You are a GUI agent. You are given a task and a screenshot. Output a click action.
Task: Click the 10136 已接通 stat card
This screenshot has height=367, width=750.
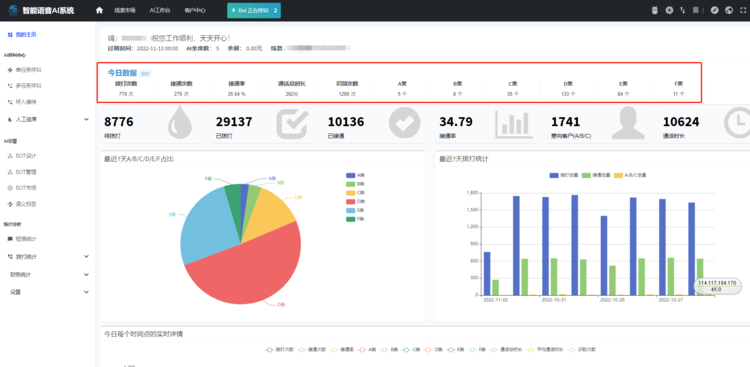click(x=375, y=124)
